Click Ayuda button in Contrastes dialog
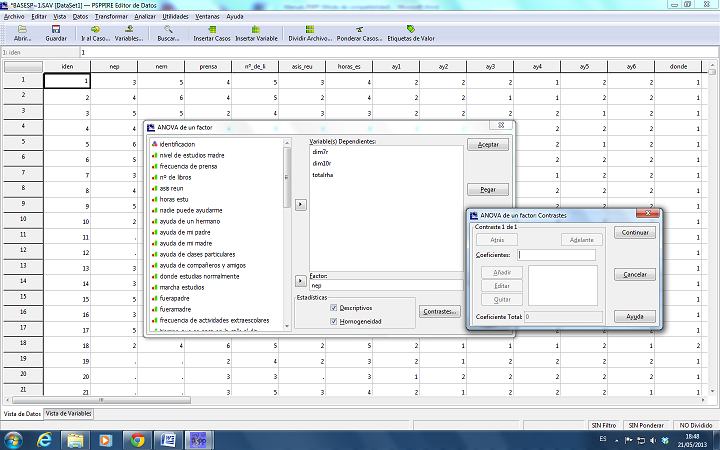The height and width of the screenshot is (450, 720). pos(635,316)
